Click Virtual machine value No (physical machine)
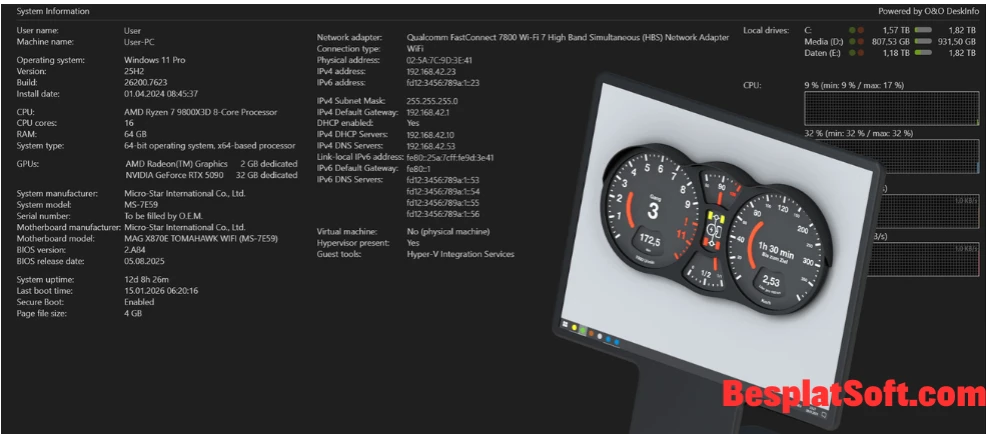 coord(448,231)
